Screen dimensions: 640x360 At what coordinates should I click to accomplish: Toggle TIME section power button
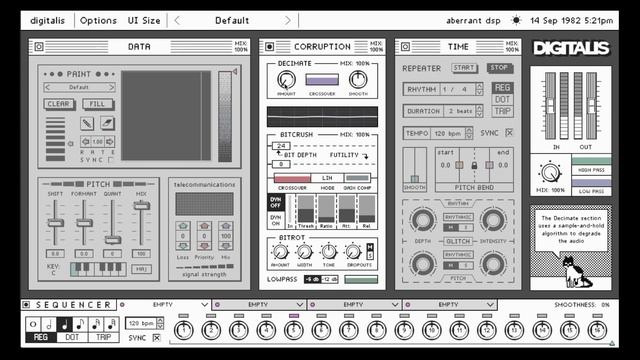(405, 47)
